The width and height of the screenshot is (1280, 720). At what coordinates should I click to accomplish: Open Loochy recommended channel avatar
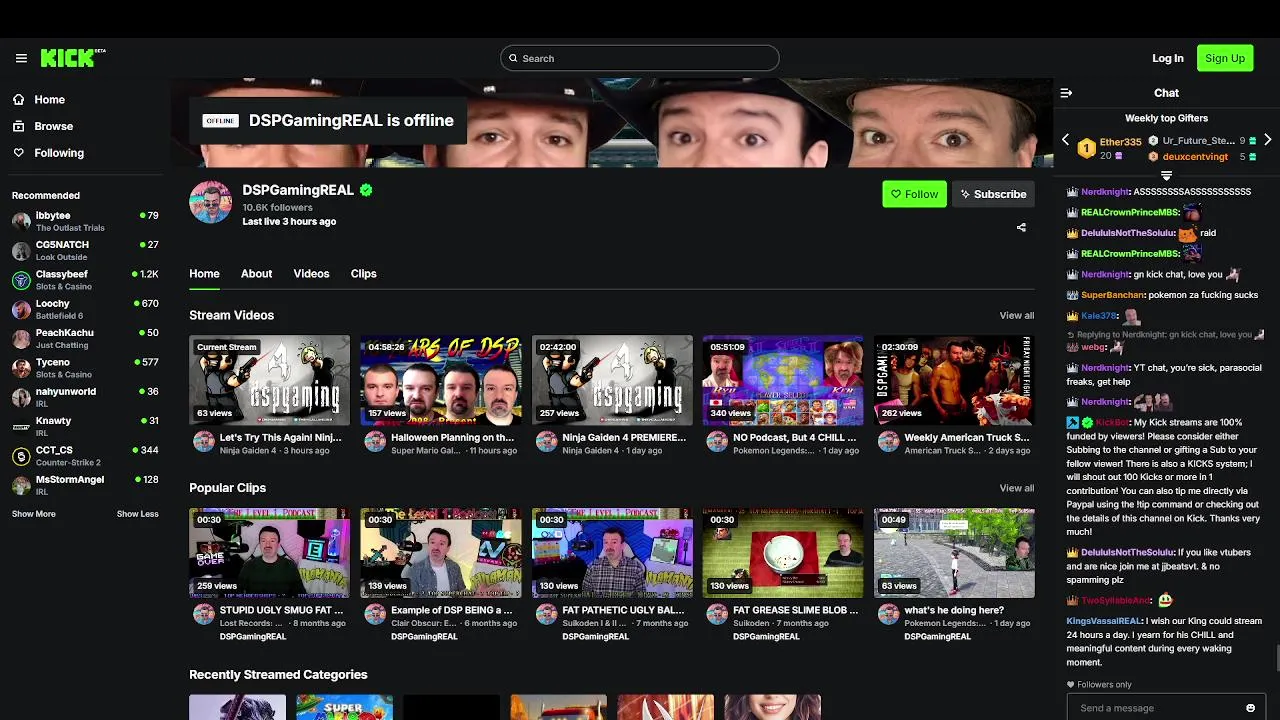point(21,310)
